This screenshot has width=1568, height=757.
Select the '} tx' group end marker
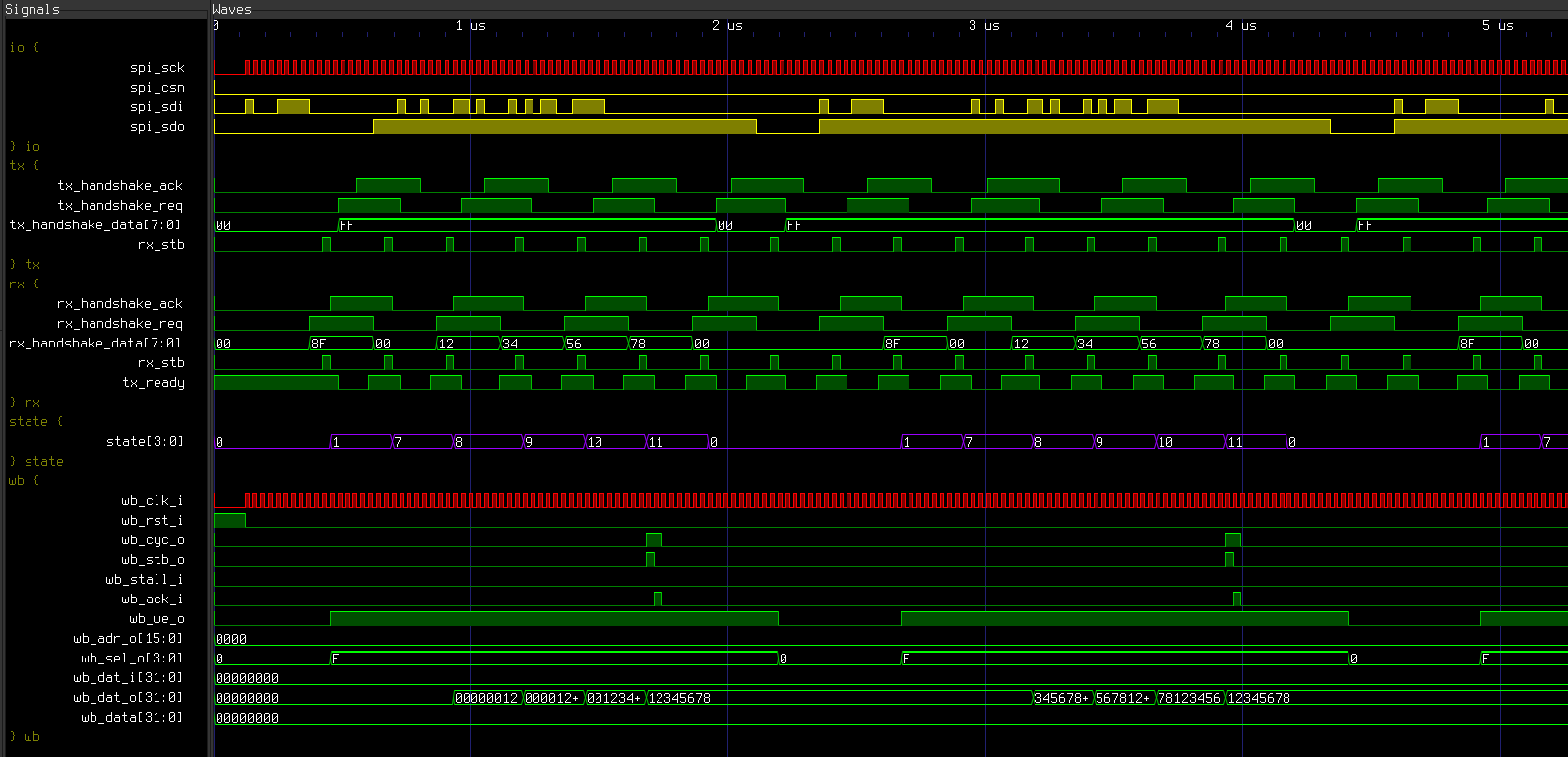[25, 264]
